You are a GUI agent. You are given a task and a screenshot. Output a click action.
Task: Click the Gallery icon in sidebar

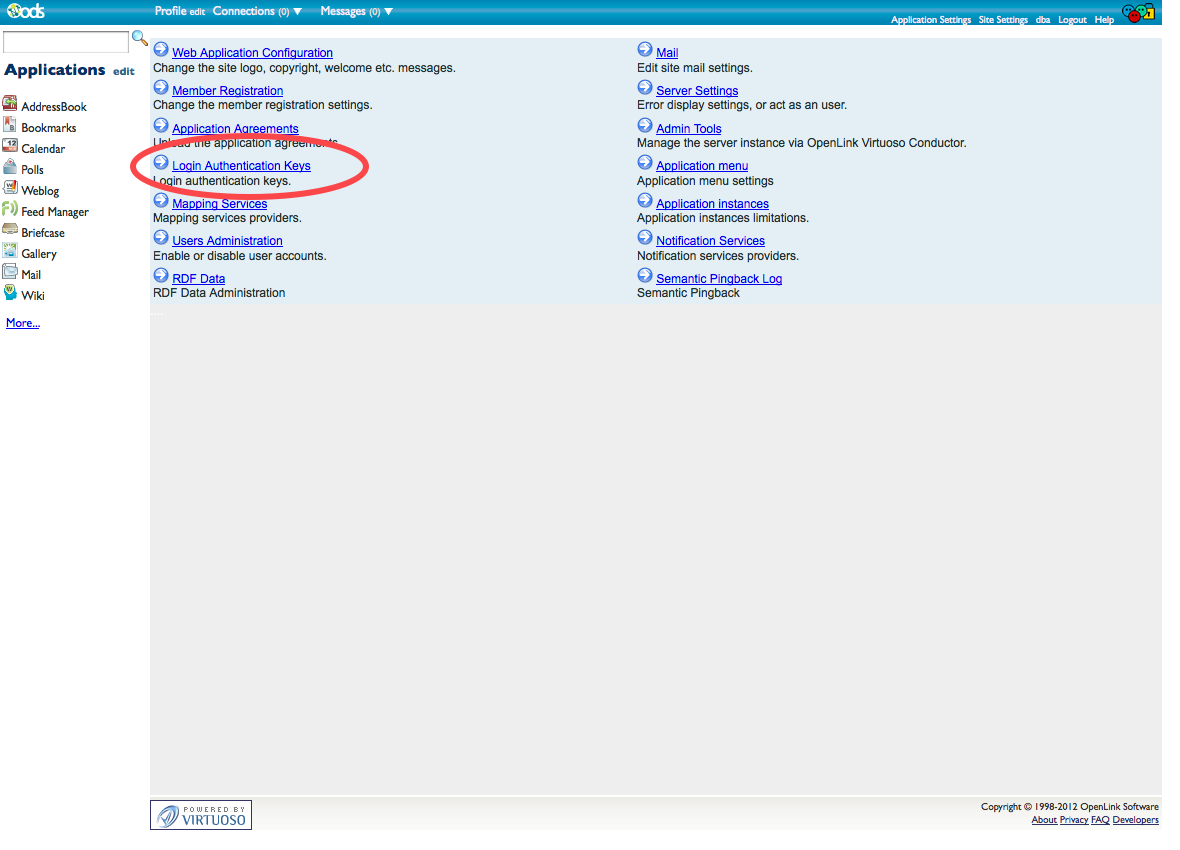pos(10,252)
